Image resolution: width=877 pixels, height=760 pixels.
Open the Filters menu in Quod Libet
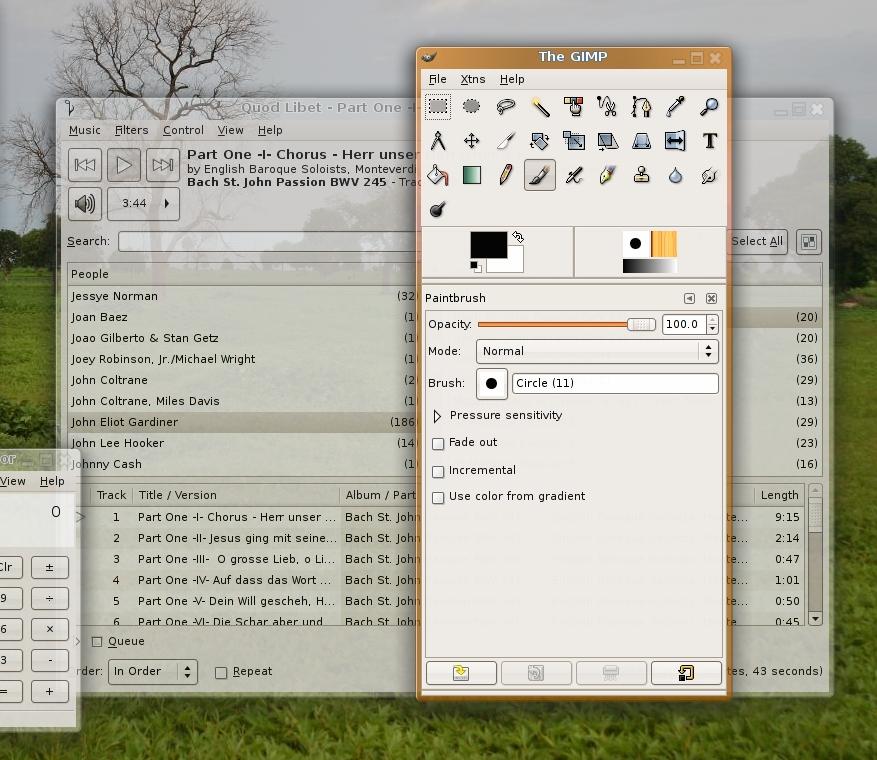(131, 130)
